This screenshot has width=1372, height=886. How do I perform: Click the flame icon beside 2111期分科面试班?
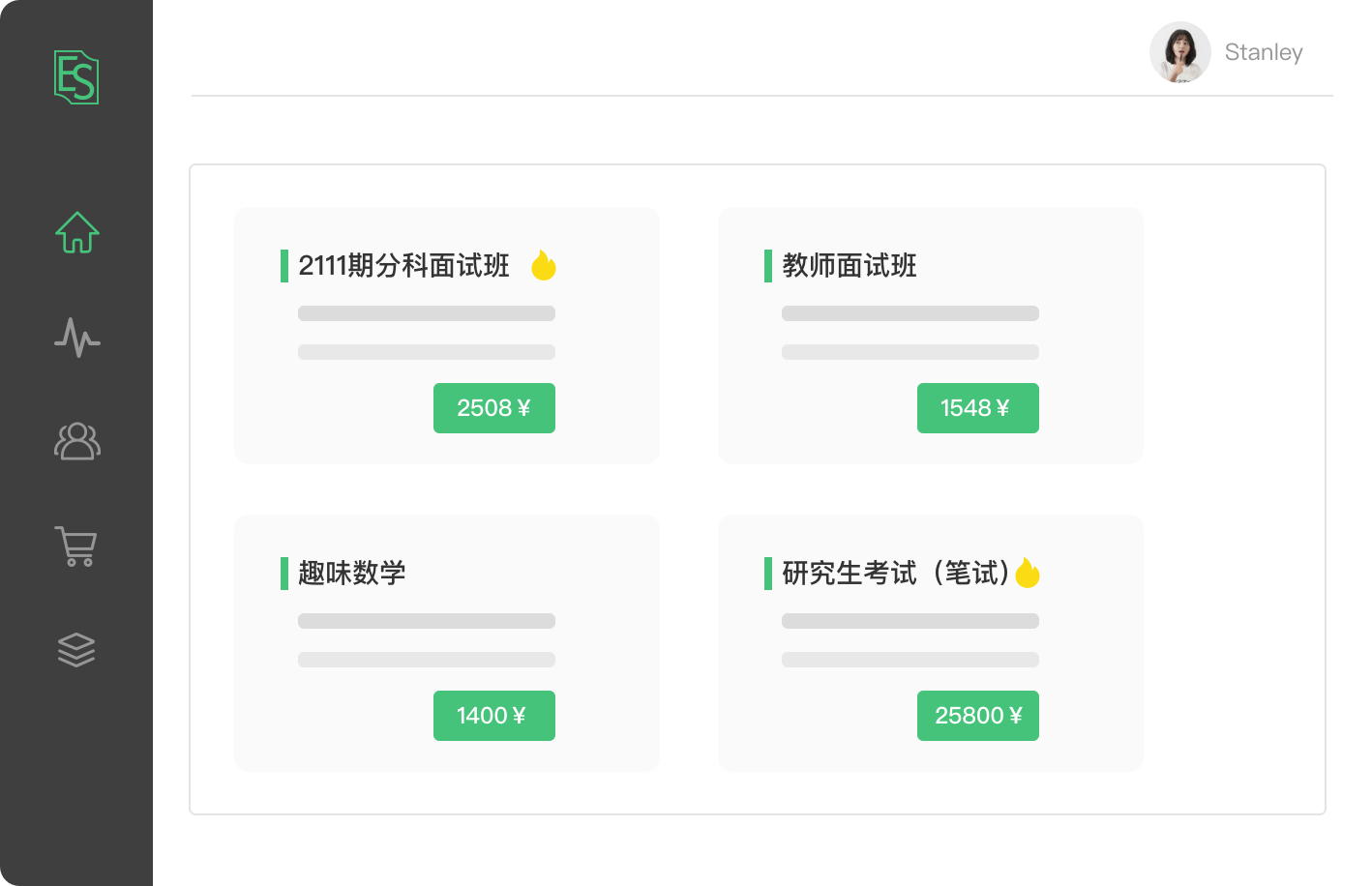544,265
